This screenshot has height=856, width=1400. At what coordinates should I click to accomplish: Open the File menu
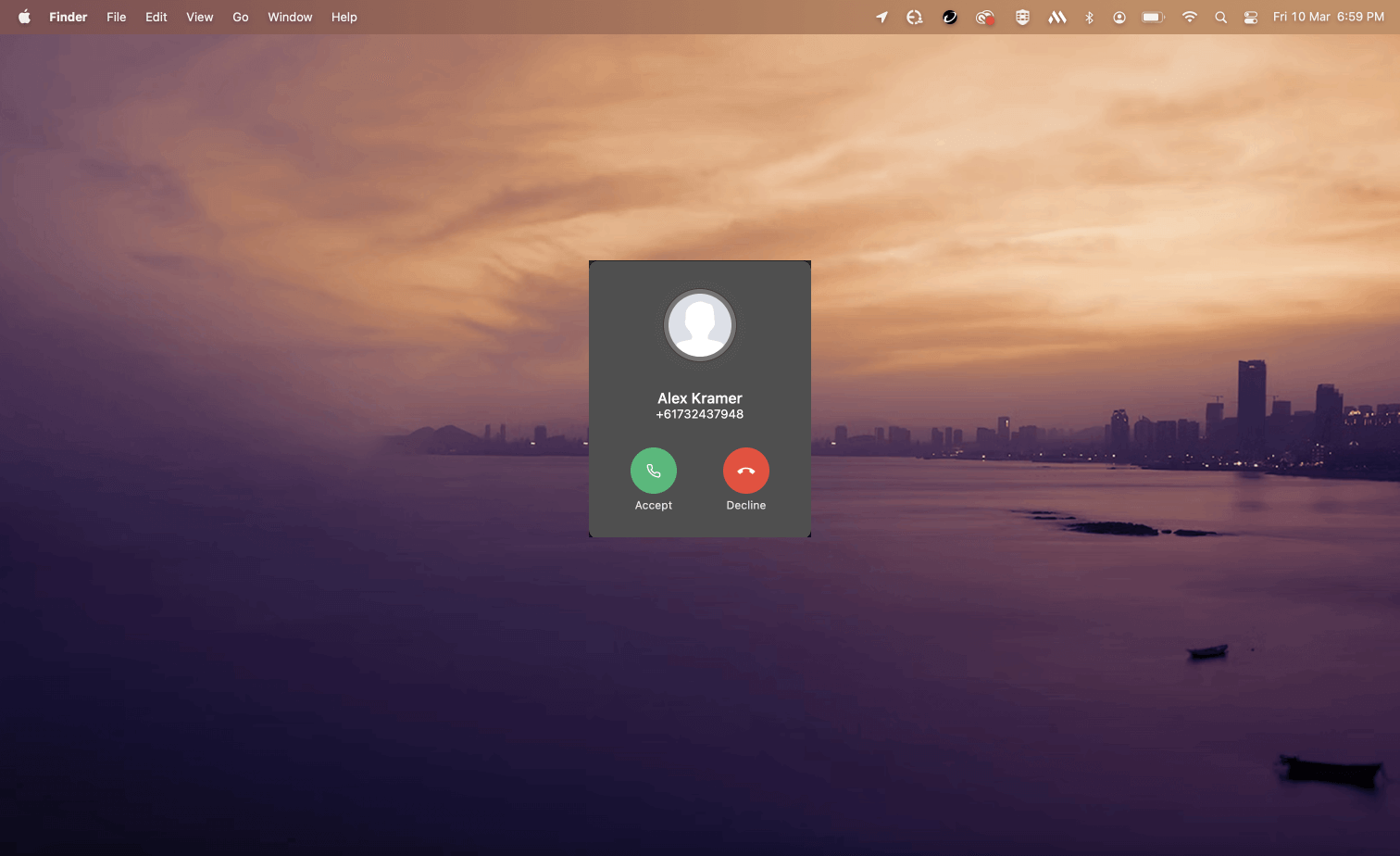(x=116, y=17)
